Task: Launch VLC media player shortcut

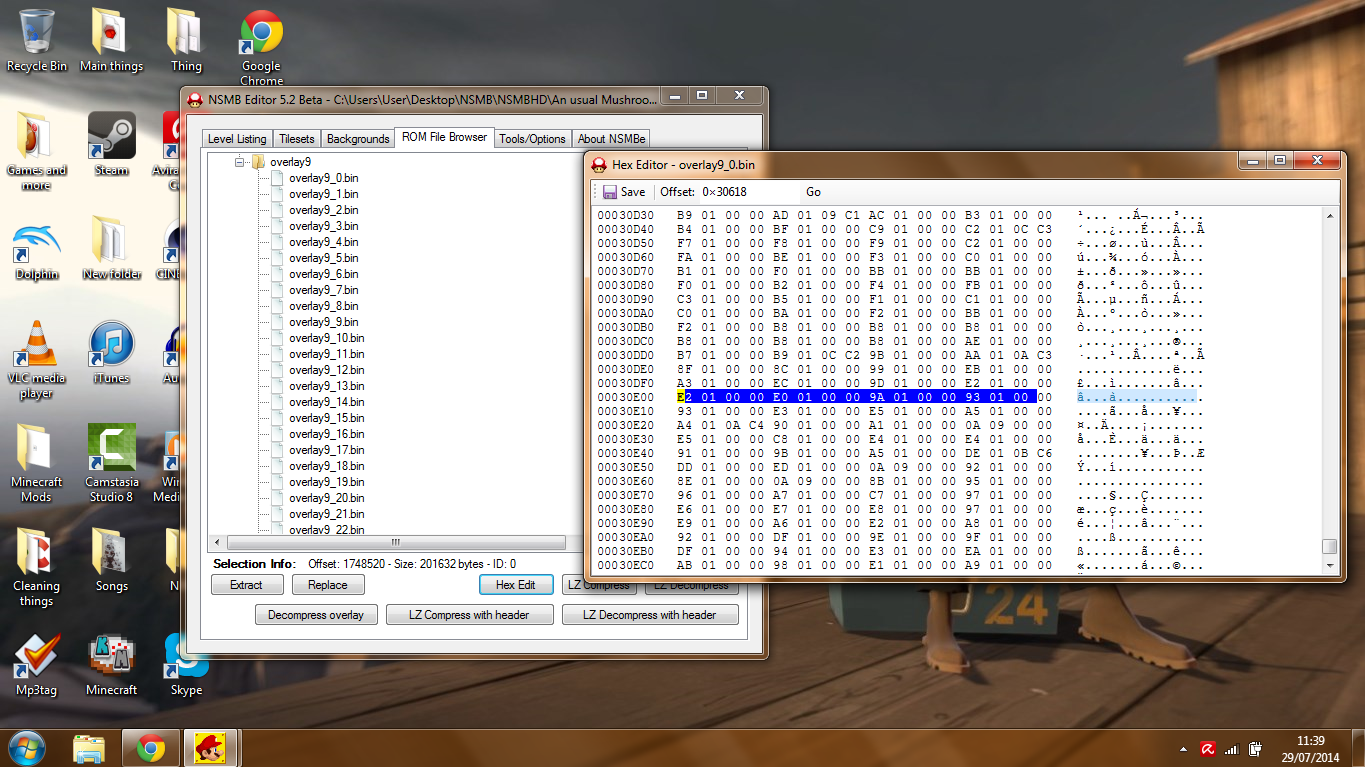Action: pos(37,358)
